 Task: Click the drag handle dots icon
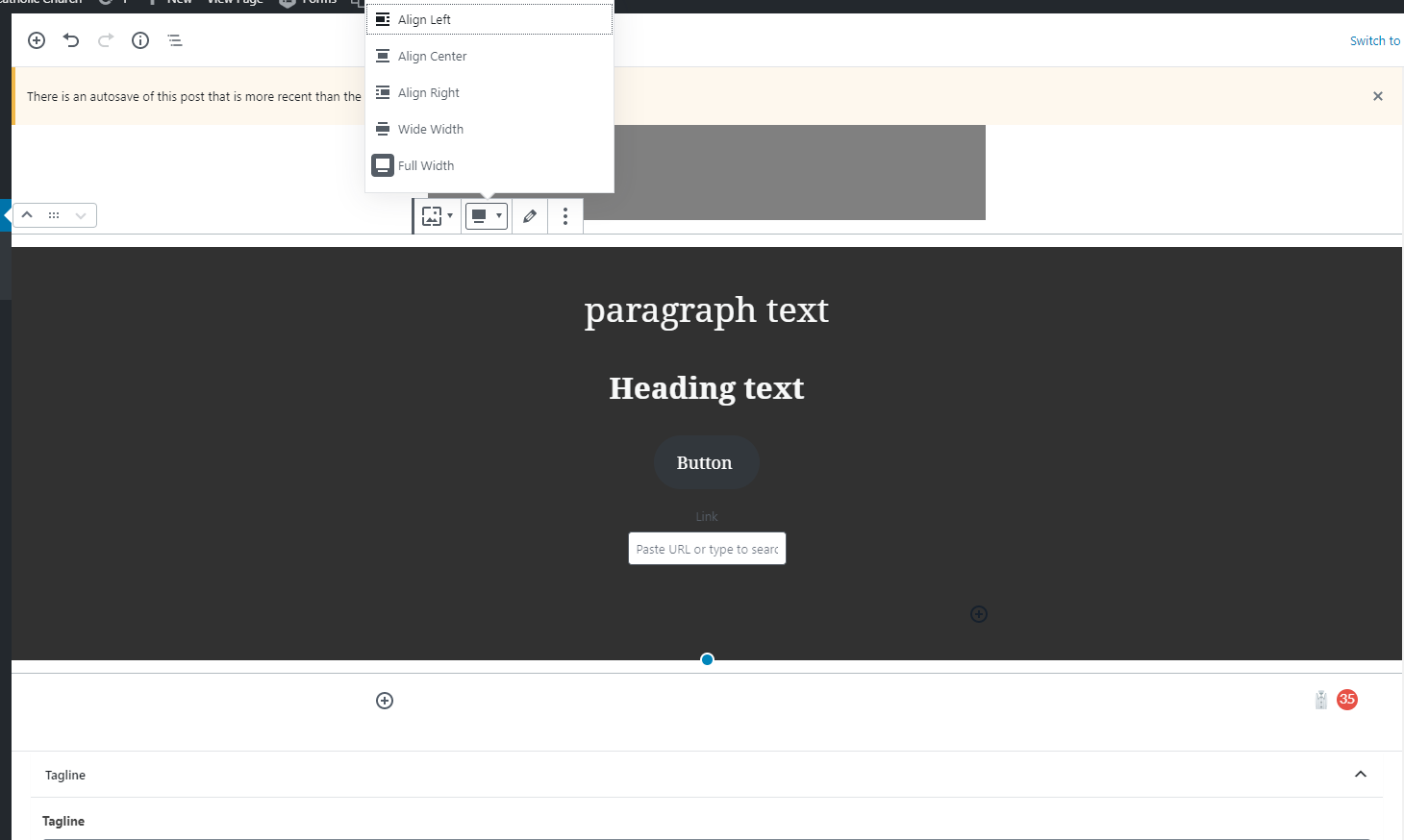click(x=54, y=215)
